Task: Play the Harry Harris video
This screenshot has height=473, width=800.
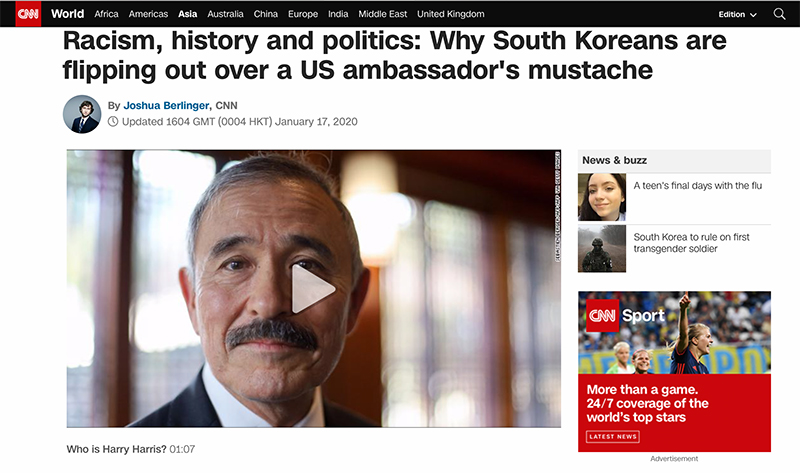Action: (x=313, y=289)
